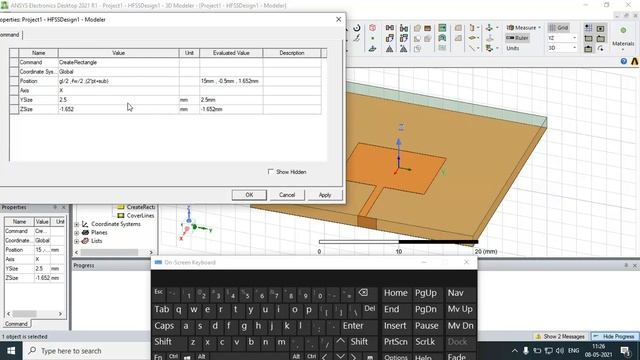The image size is (640, 360).
Task: Expand the Planes tree node
Action: coord(77,233)
